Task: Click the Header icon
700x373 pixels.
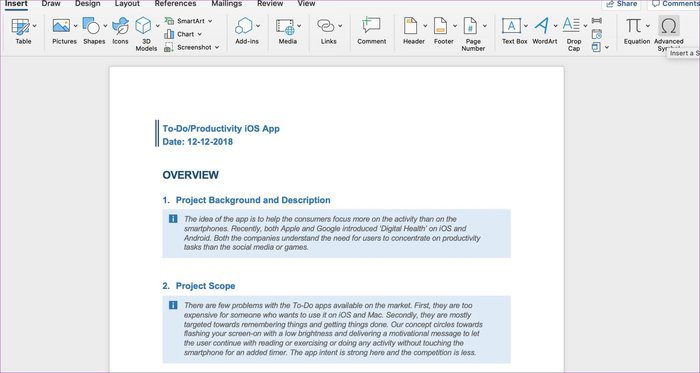Action: (x=411, y=26)
